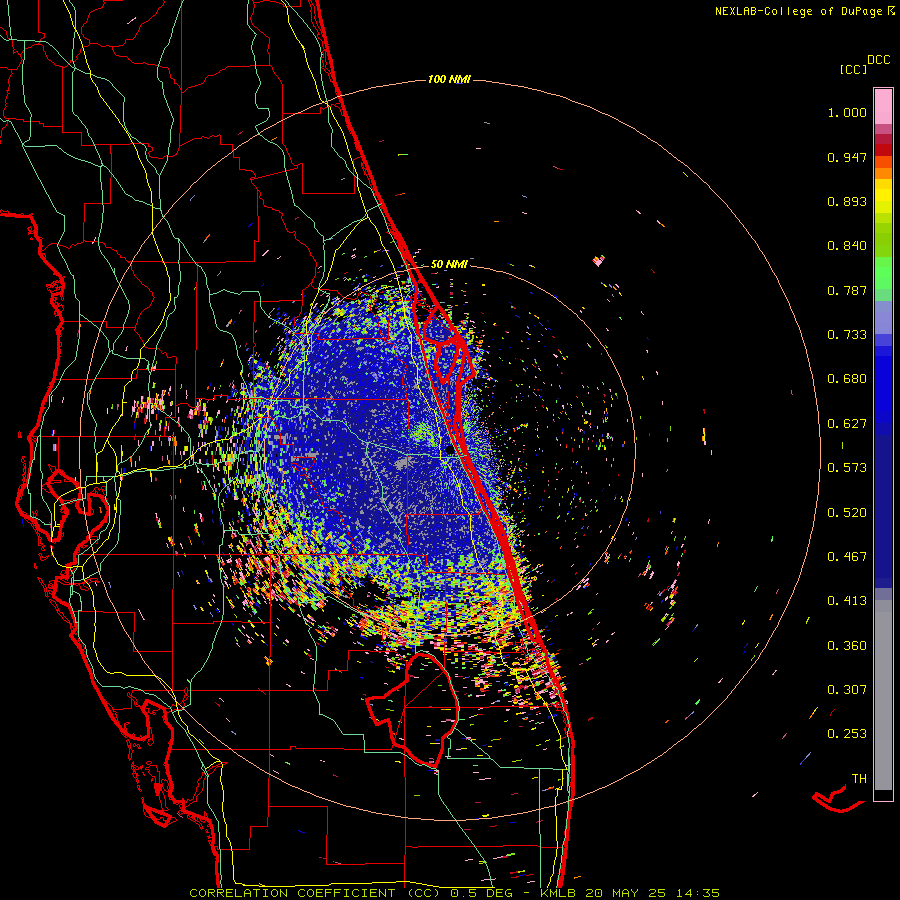Select the 0.947 scale value
The image size is (900, 900).
pos(847,157)
